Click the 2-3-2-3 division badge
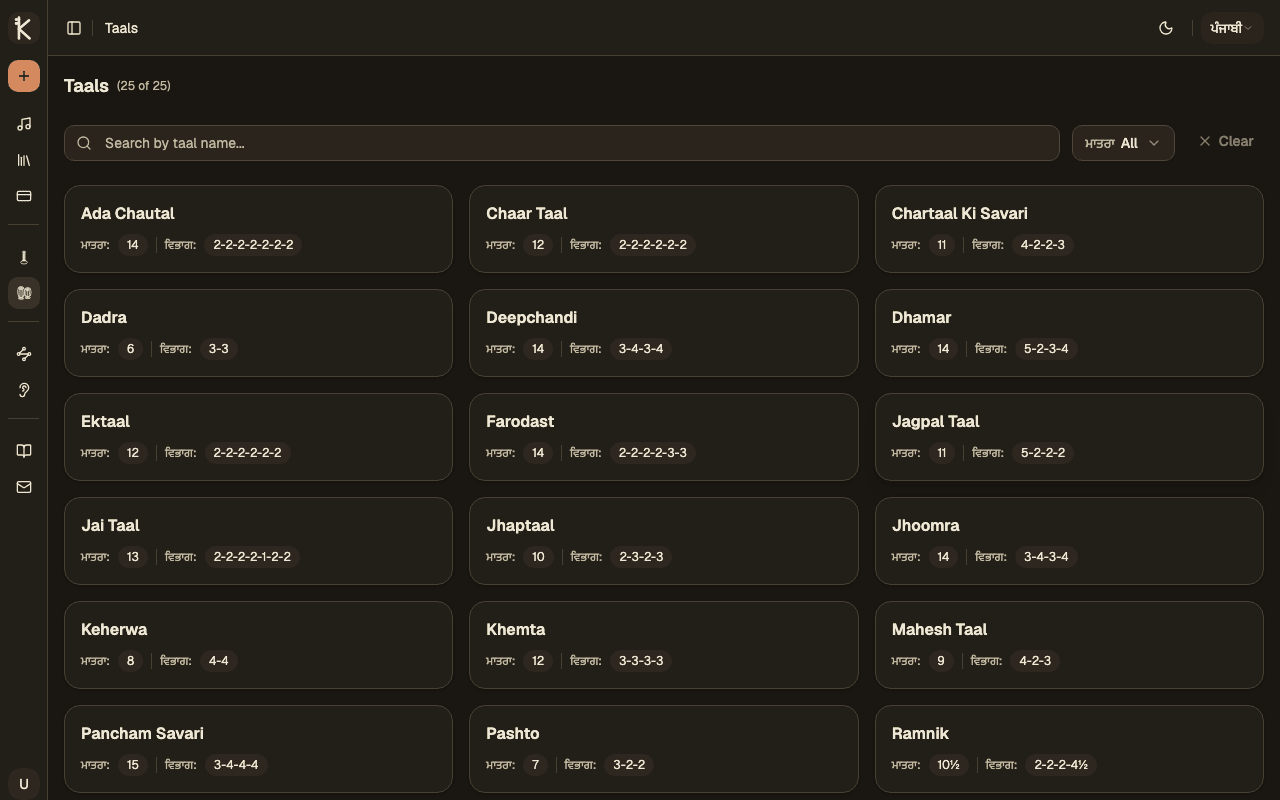The height and width of the screenshot is (800, 1280). [641, 557]
